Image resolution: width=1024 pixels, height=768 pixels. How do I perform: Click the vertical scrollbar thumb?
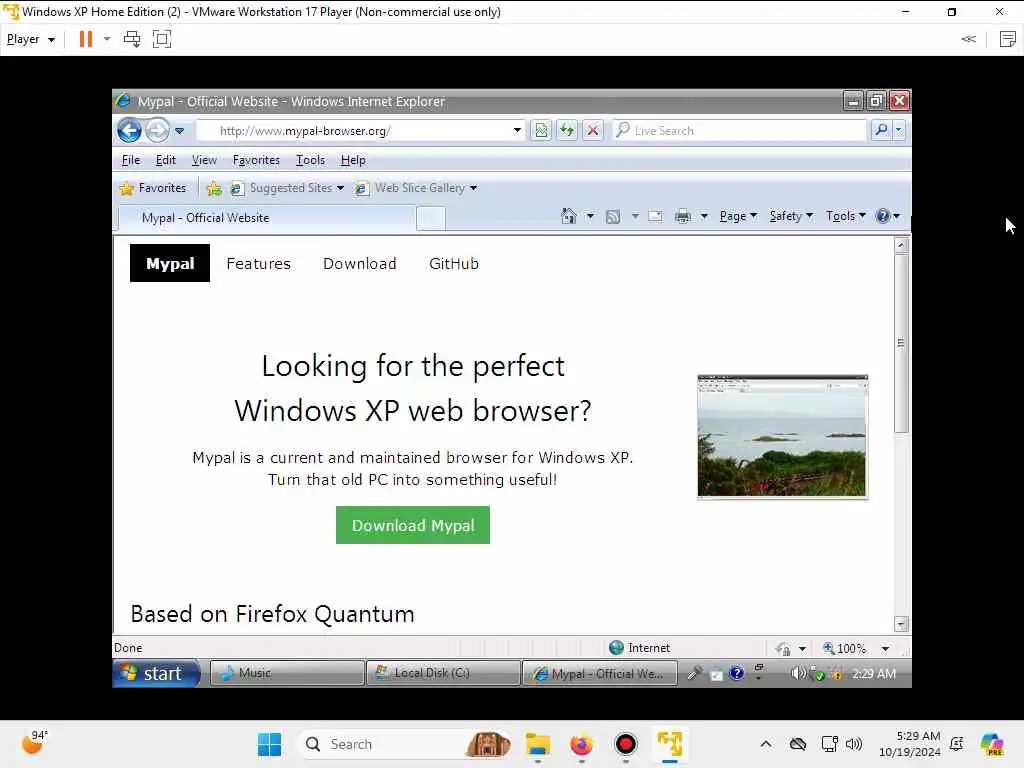click(x=901, y=344)
